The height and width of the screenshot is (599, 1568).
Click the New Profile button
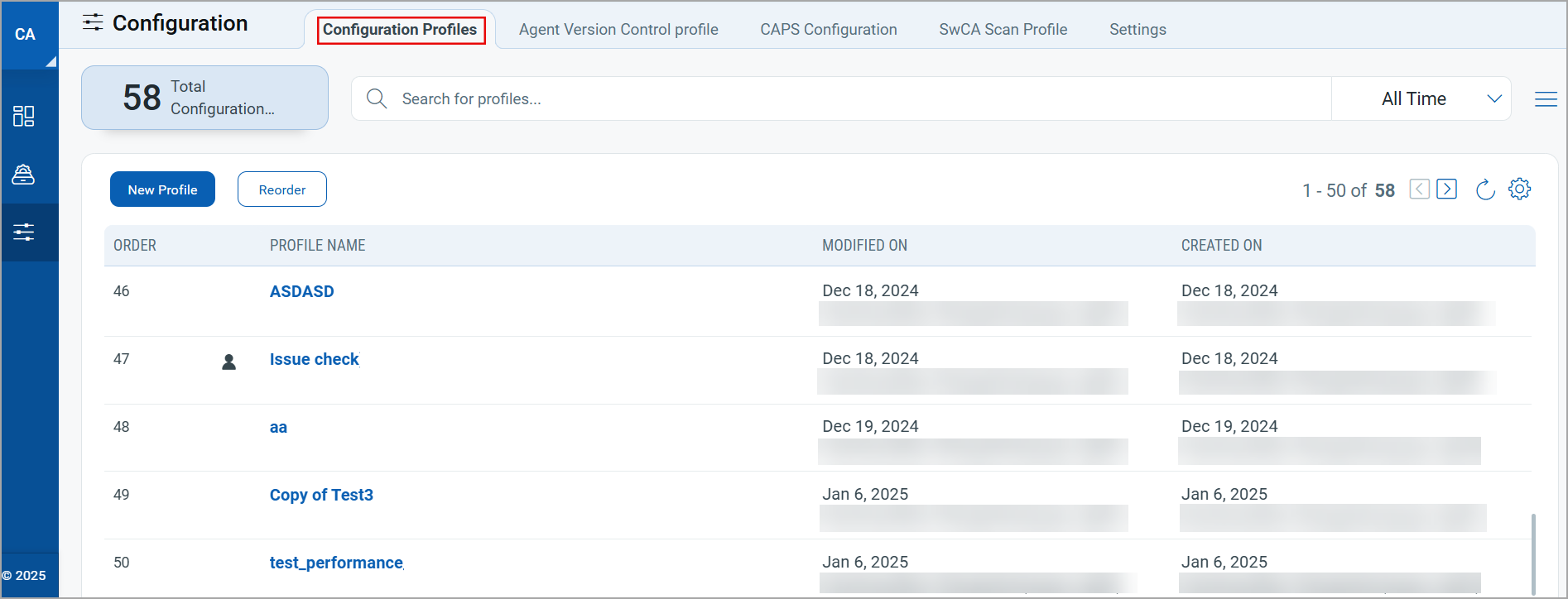[x=162, y=189]
